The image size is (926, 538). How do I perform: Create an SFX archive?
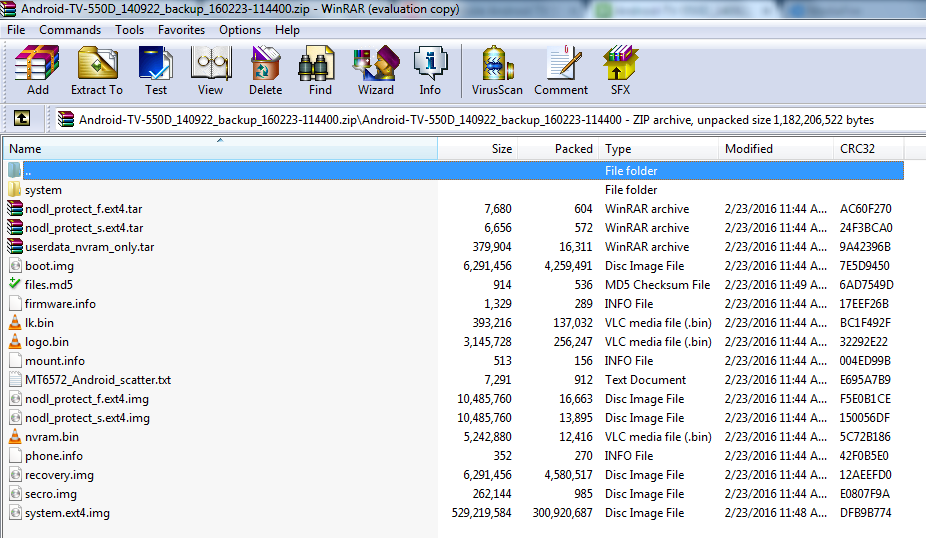[x=620, y=71]
